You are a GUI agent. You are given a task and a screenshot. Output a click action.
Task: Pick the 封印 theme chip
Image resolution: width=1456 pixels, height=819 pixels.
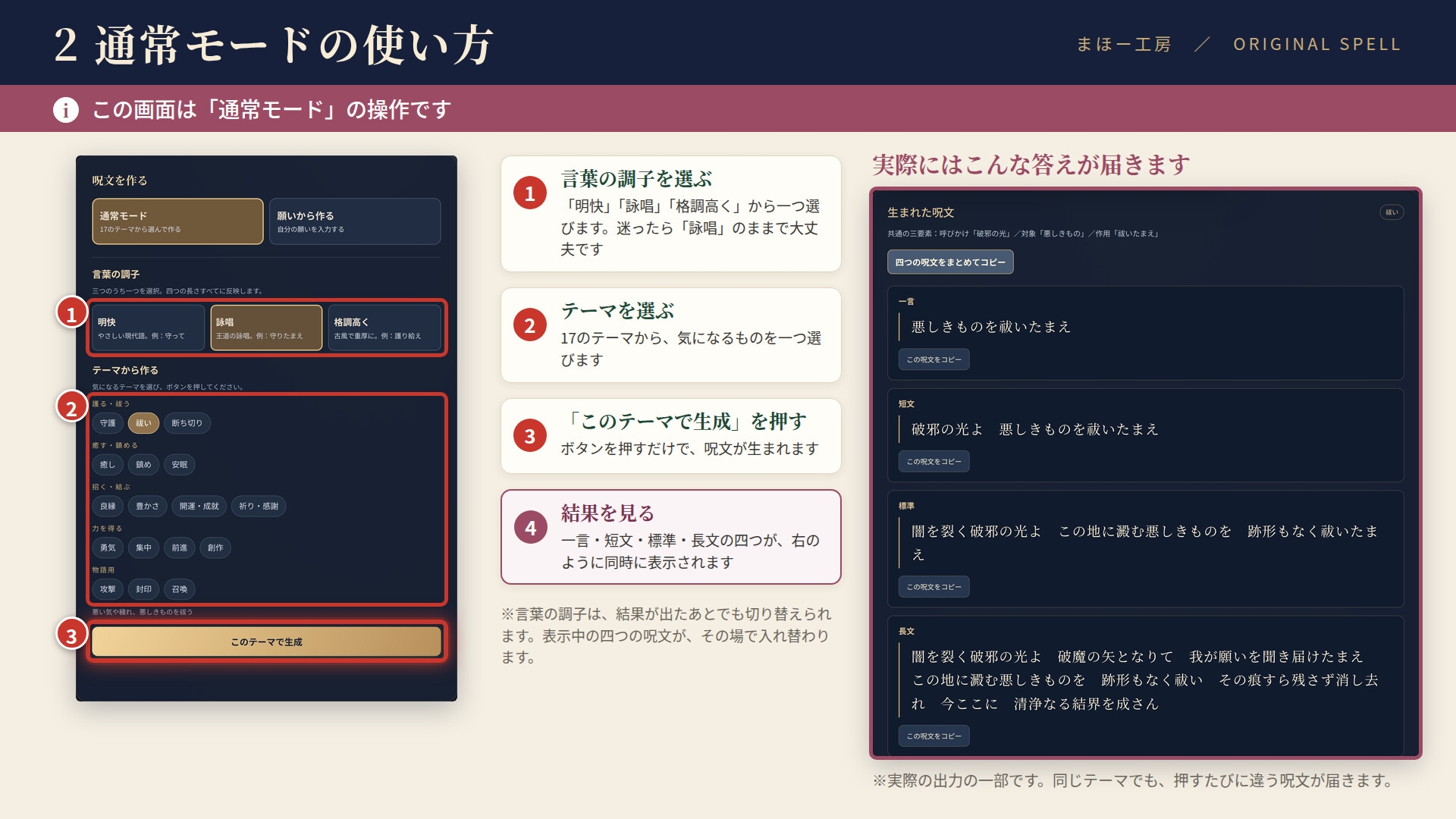[143, 589]
